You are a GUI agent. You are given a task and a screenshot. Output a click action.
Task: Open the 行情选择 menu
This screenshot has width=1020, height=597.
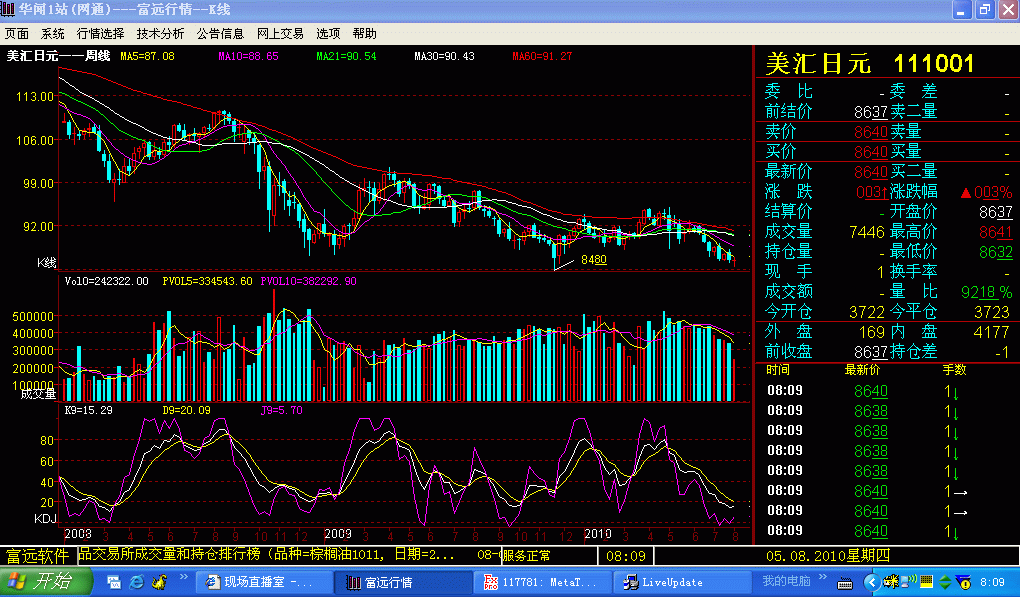[x=100, y=34]
